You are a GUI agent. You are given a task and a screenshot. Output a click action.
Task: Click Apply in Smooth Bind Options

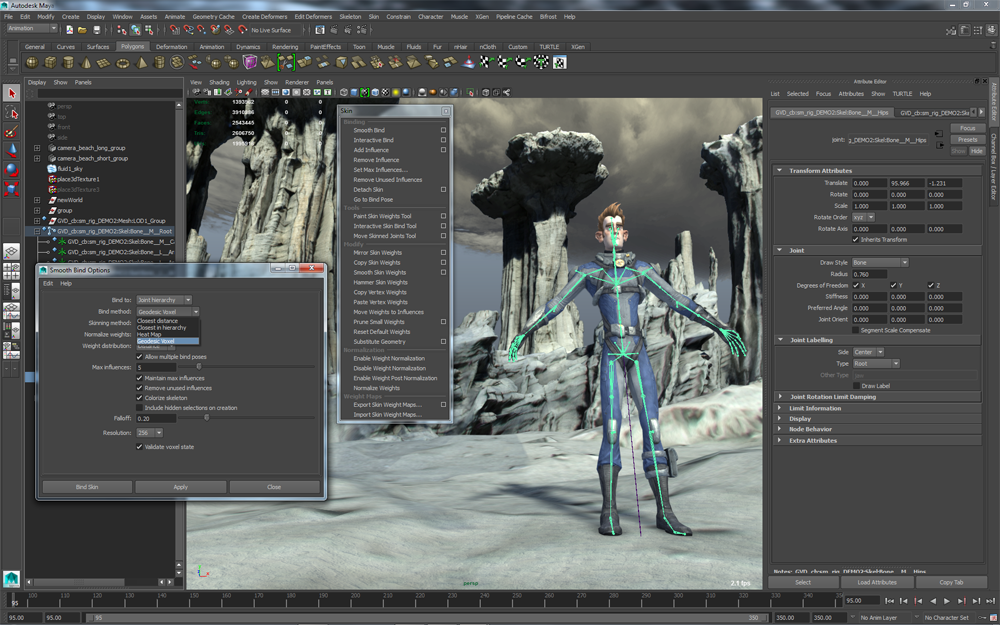coord(180,487)
